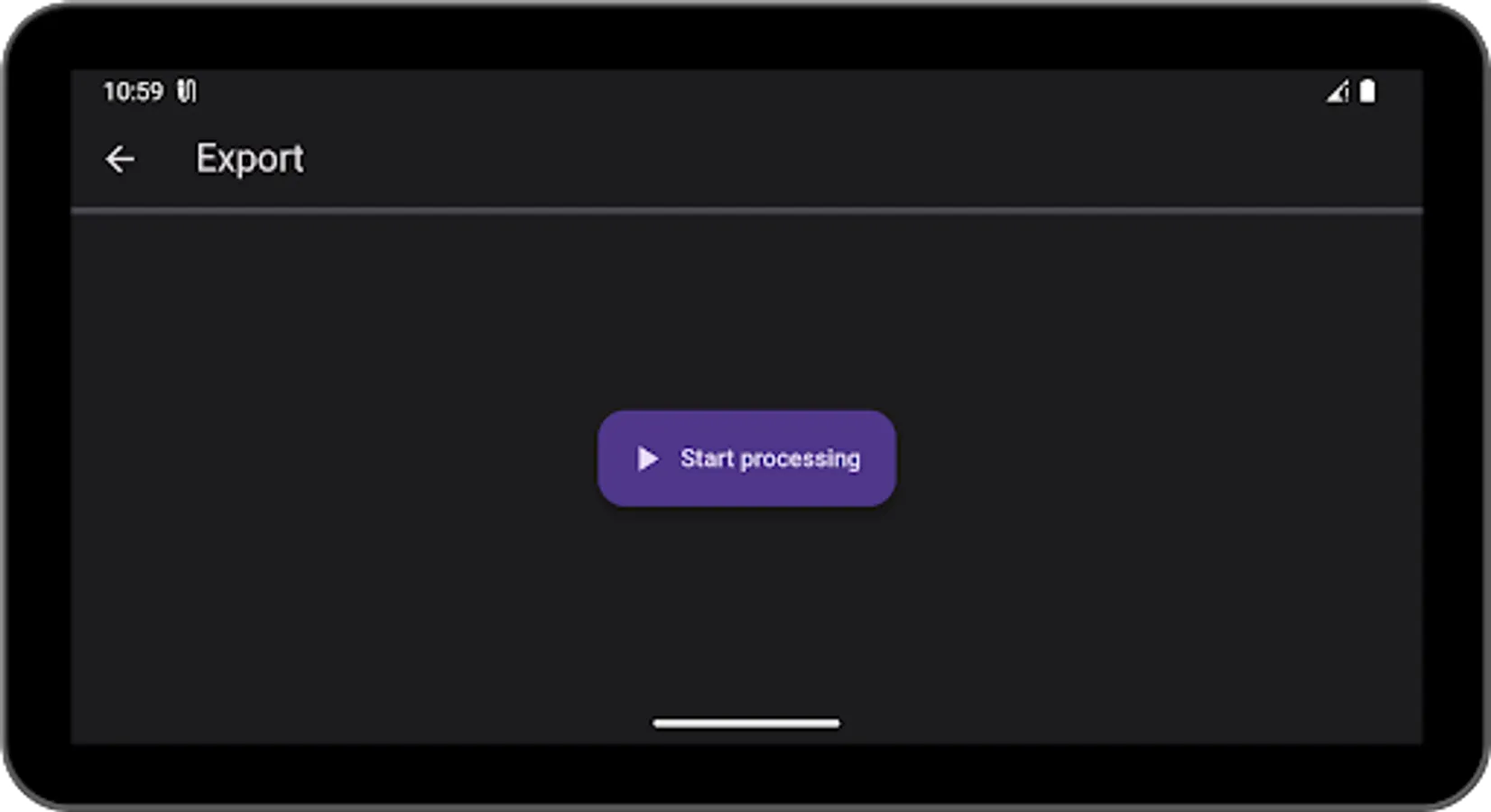Go back using the arrow icon

pyautogui.click(x=120, y=160)
